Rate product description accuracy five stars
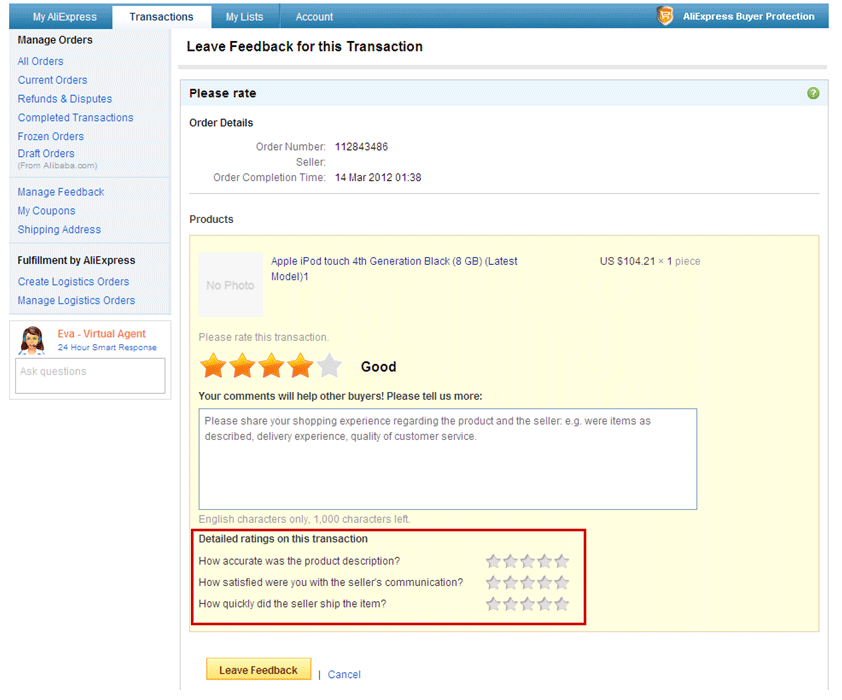 click(561, 561)
